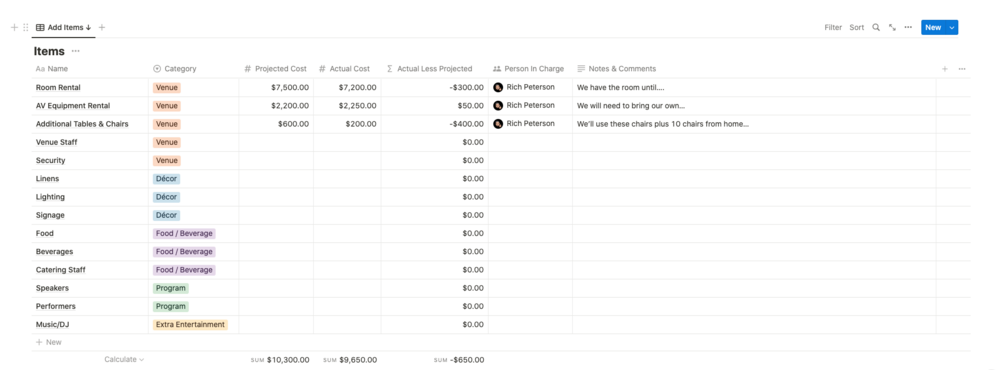
Task: Open full-page expand arrows icon
Action: click(892, 28)
